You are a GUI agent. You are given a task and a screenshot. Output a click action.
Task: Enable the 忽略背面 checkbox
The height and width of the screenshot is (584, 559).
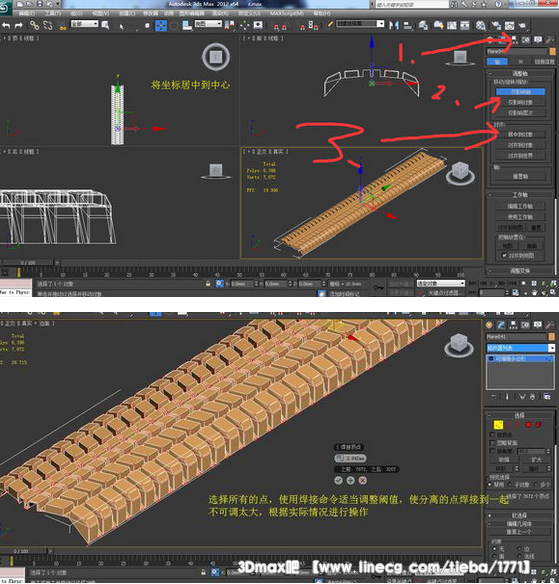pos(492,443)
